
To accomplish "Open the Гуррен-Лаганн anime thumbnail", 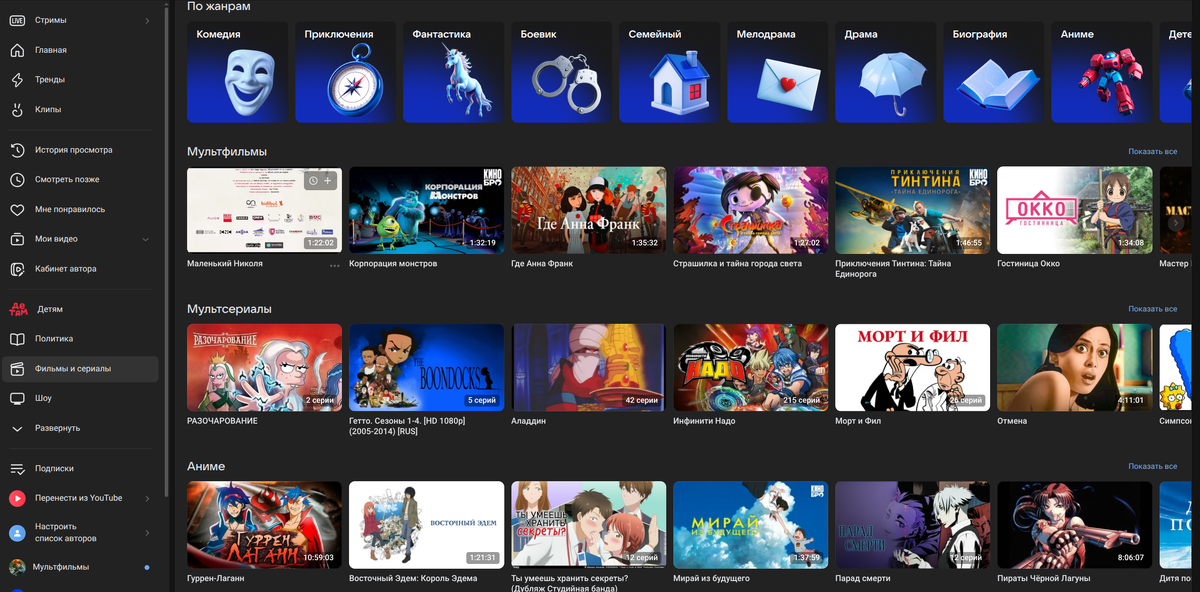I will [x=264, y=524].
